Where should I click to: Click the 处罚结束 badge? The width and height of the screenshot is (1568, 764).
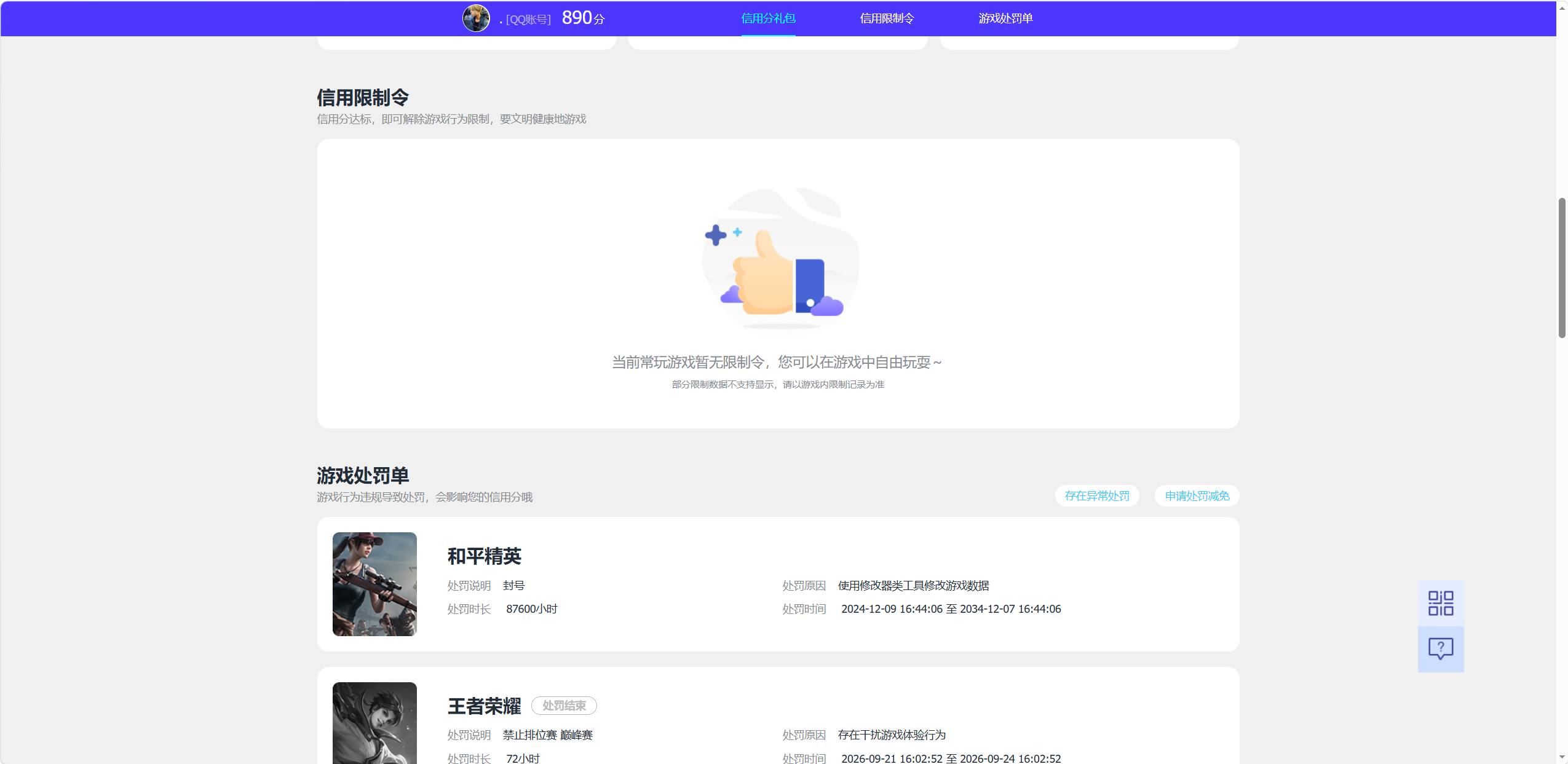(x=564, y=706)
